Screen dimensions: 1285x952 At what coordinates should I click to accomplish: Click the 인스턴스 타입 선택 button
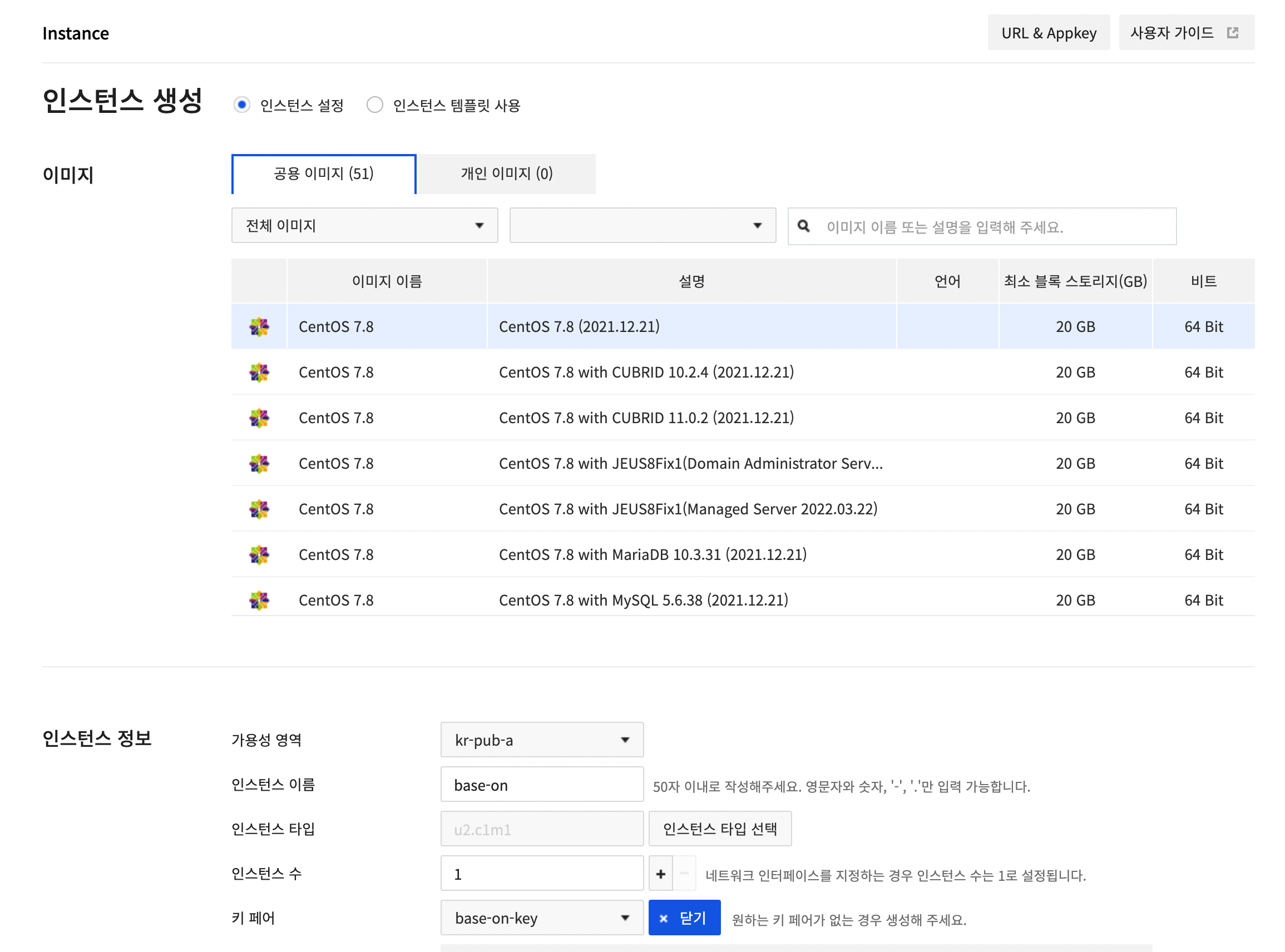pyautogui.click(x=719, y=829)
